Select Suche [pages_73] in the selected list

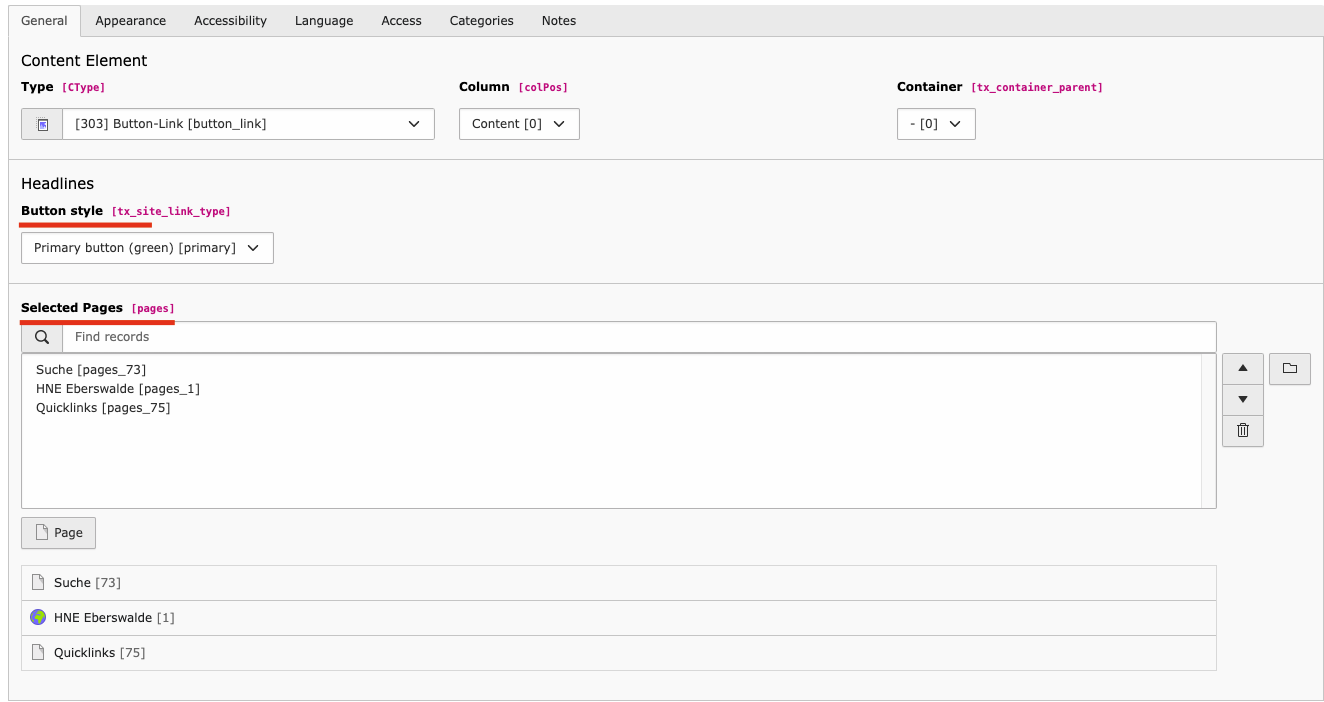(91, 370)
